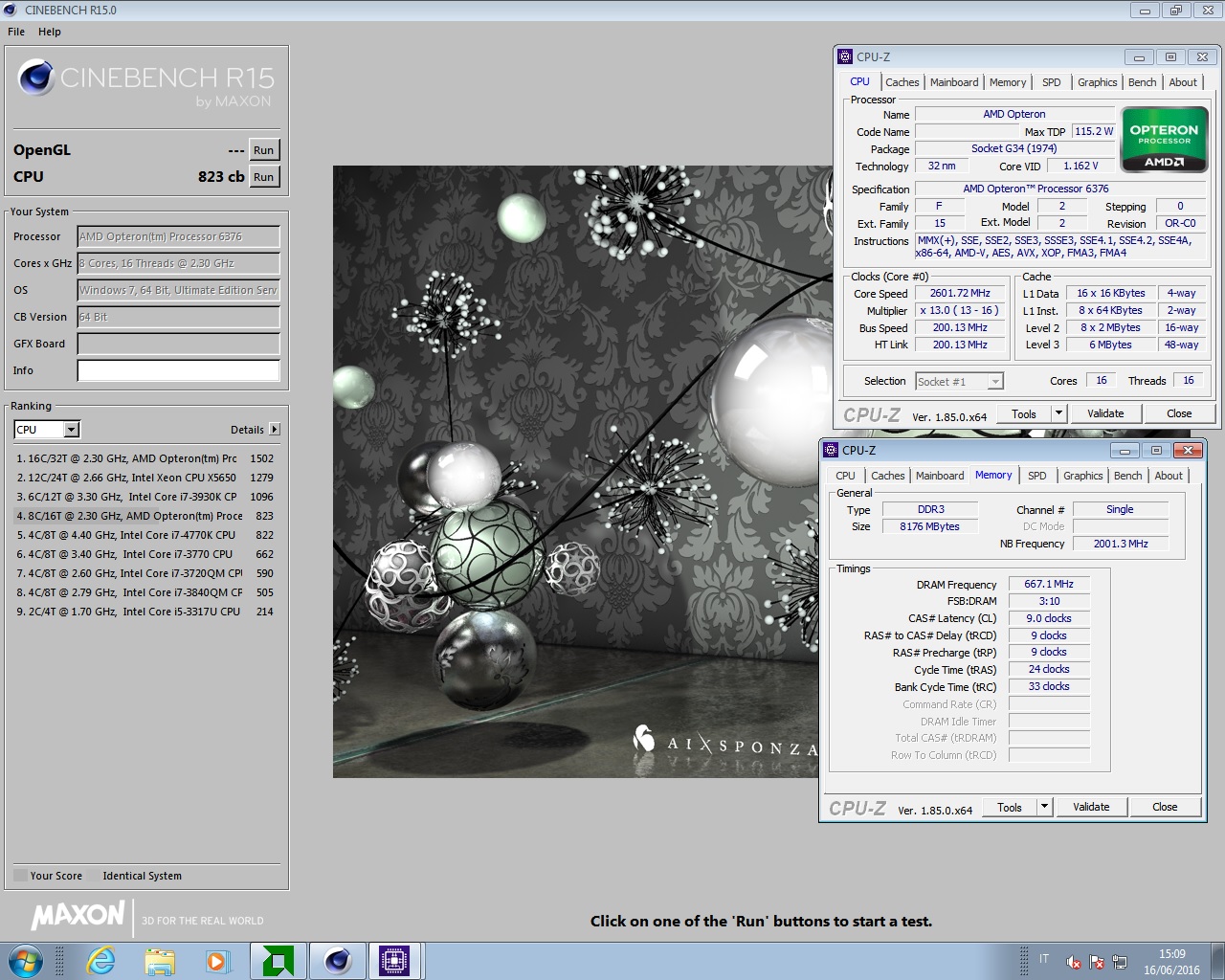Open Graphics tab in lower CPU-Z window
This screenshot has height=980, width=1225.
1082,476
